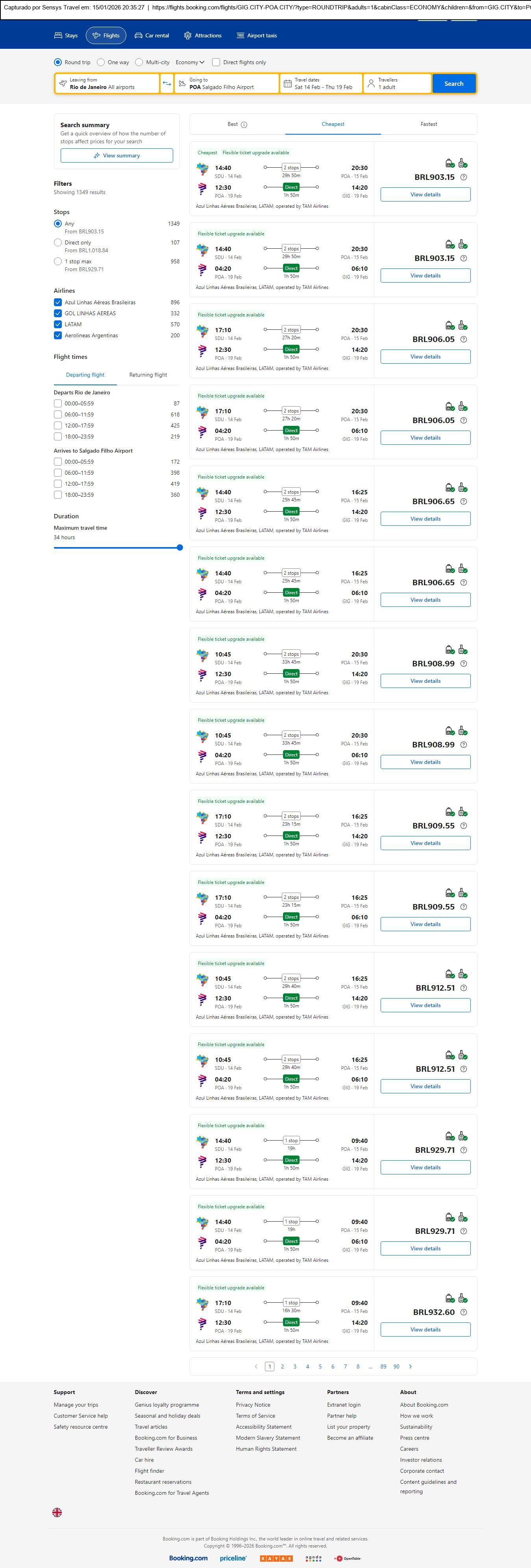Select the One way radio button
Screen dimensions: 531x1568
point(101,62)
